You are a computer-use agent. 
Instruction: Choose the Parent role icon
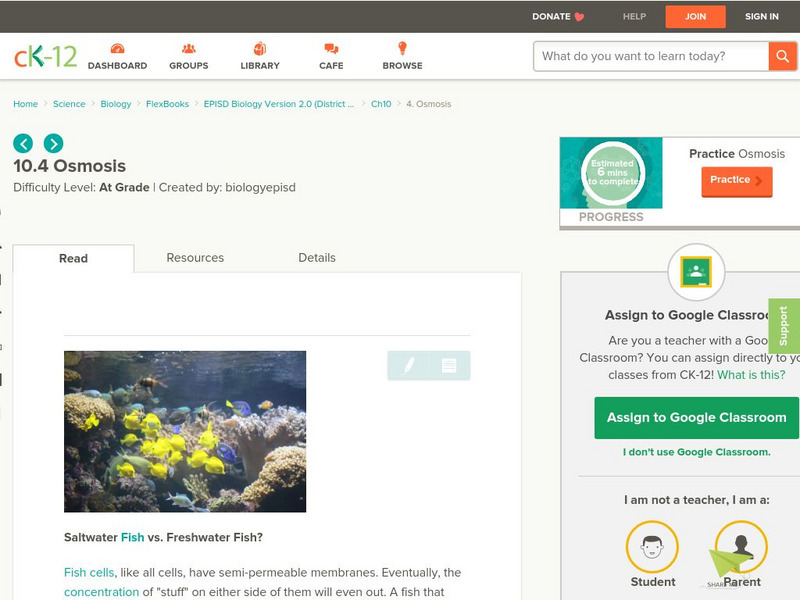[x=741, y=547]
